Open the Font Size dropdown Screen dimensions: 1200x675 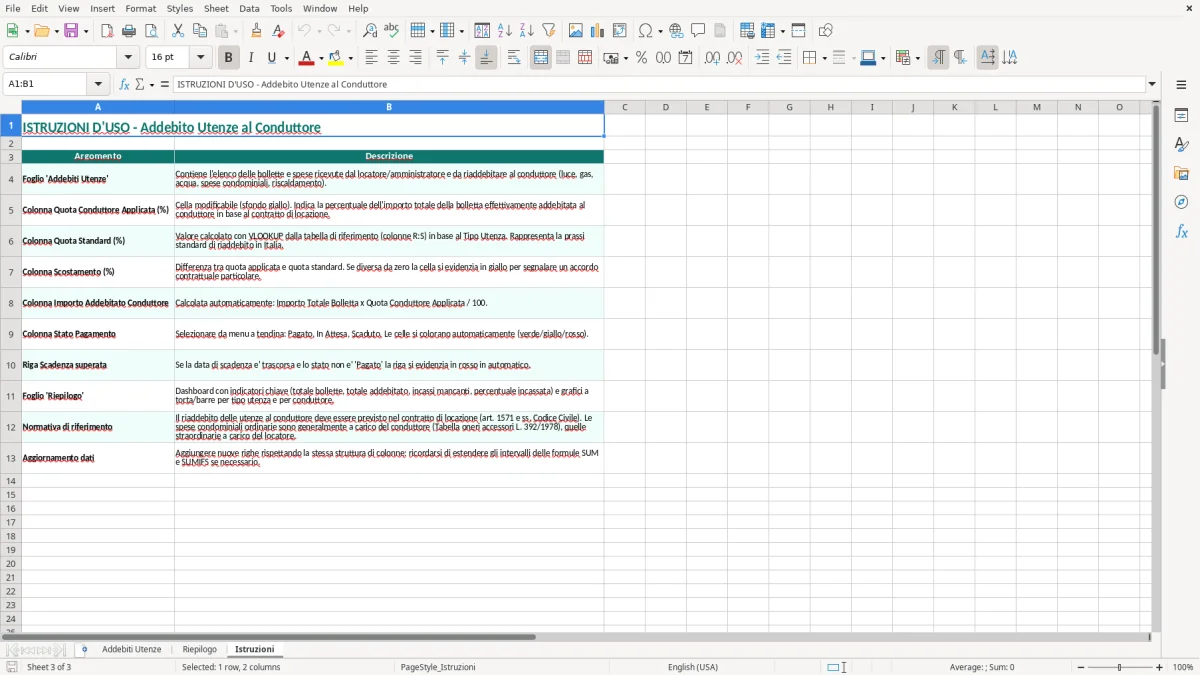[x=201, y=58]
